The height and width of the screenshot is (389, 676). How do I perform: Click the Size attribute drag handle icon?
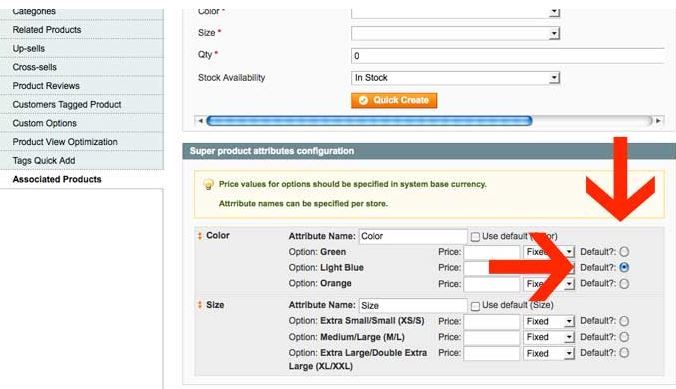tap(200, 305)
